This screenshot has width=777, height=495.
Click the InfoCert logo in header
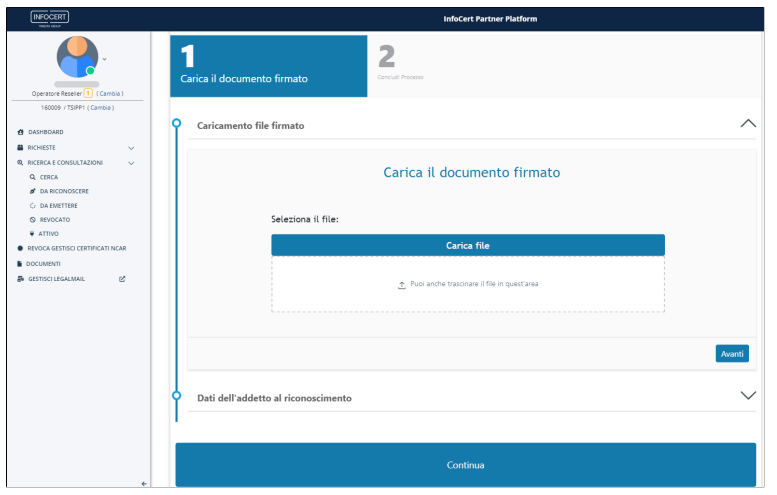[x=49, y=19]
